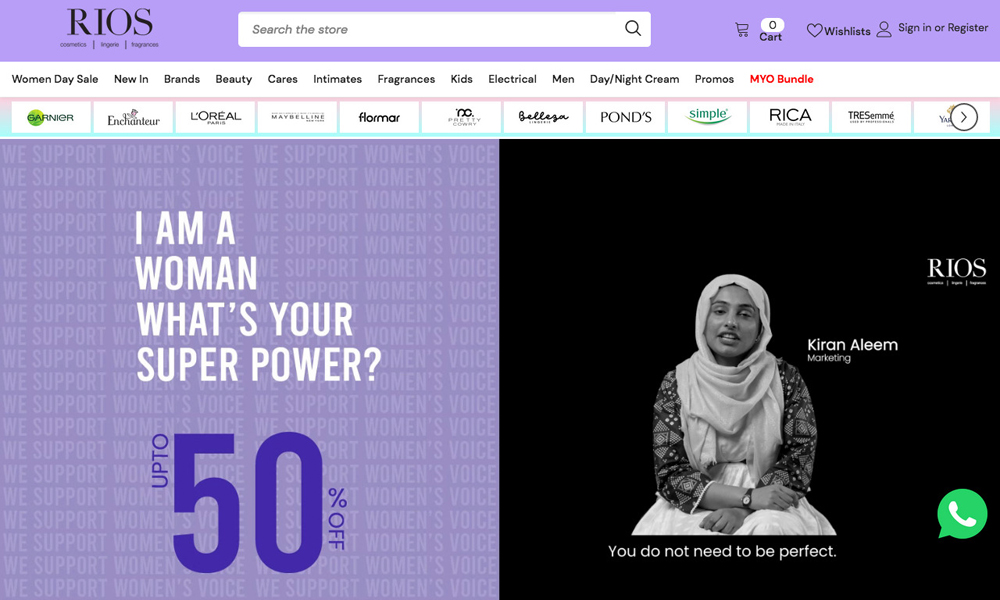
Task: Expand the Beauty category menu
Action: (x=234, y=79)
